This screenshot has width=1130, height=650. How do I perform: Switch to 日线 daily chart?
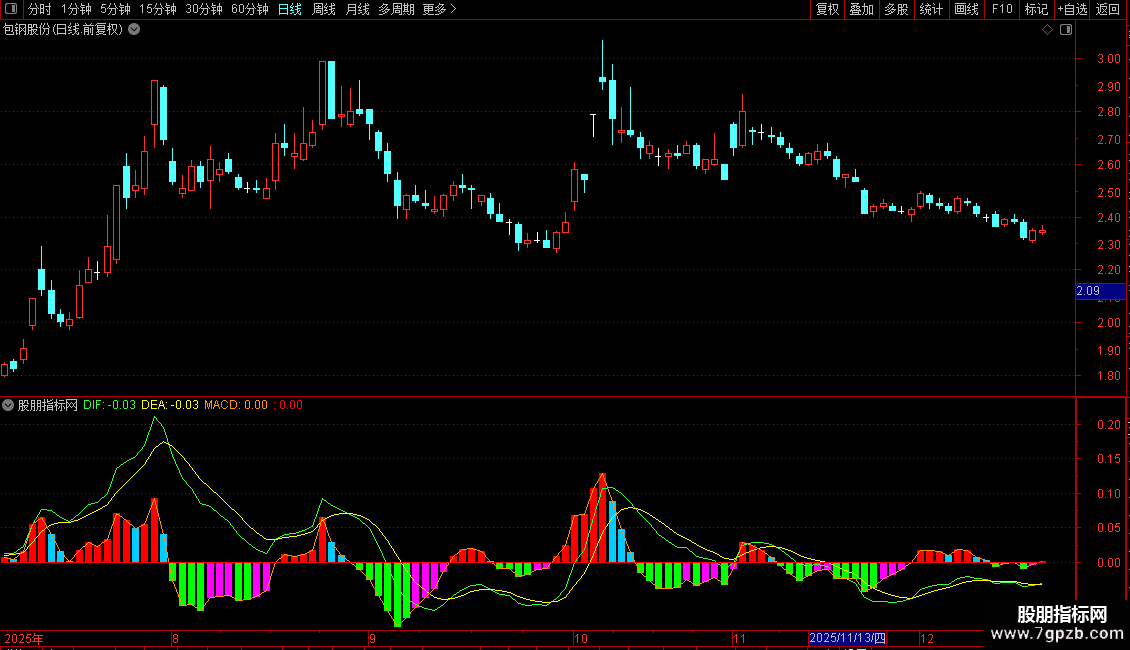[x=290, y=9]
